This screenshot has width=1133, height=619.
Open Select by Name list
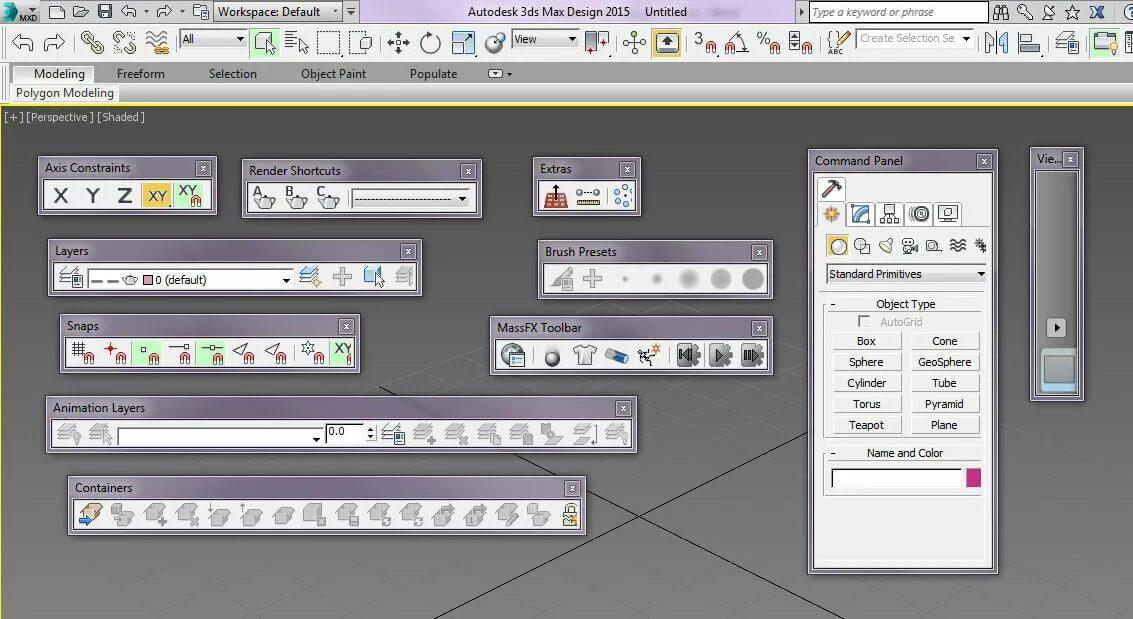pos(296,43)
